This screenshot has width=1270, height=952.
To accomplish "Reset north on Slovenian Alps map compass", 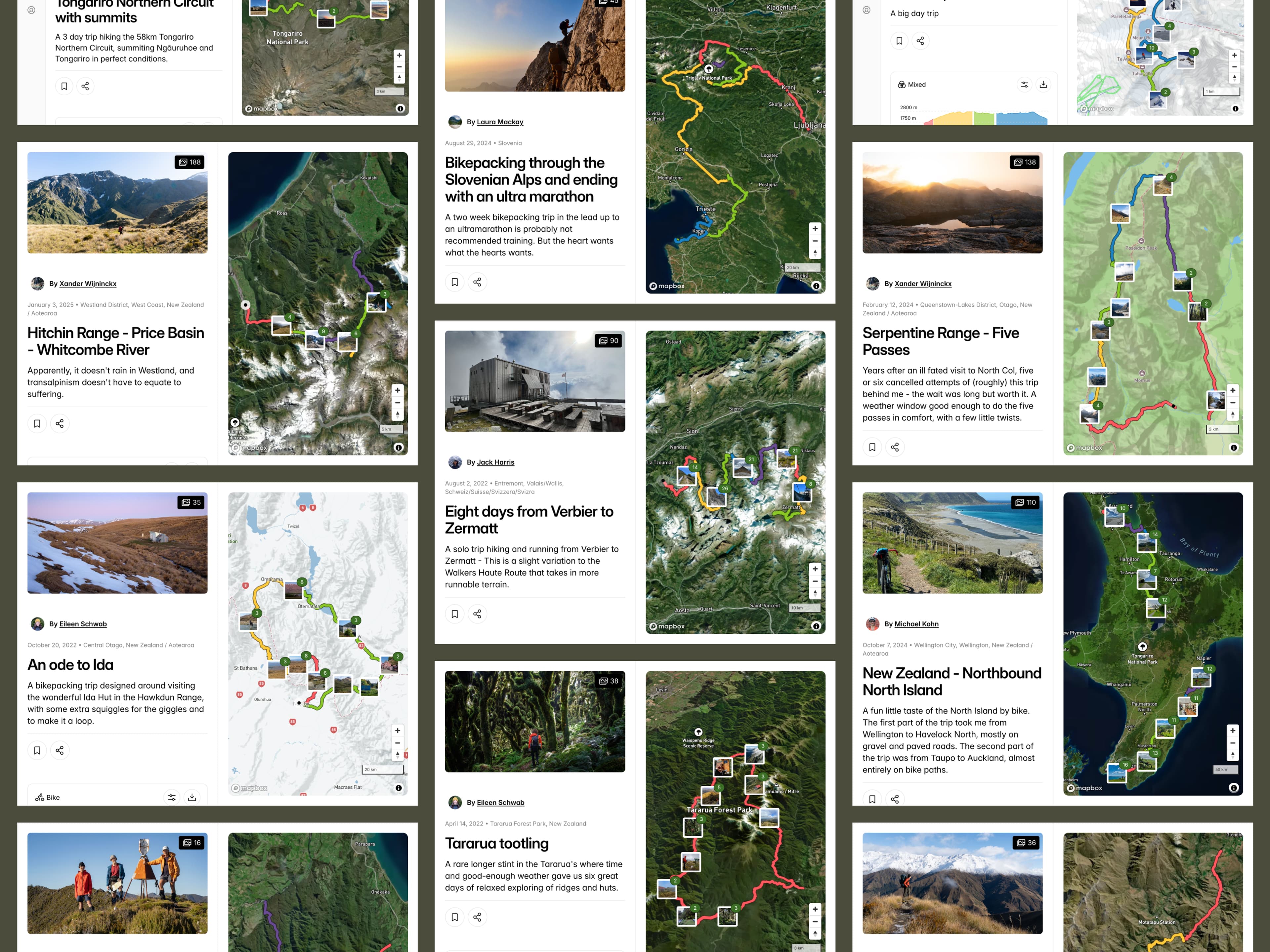I will click(815, 253).
